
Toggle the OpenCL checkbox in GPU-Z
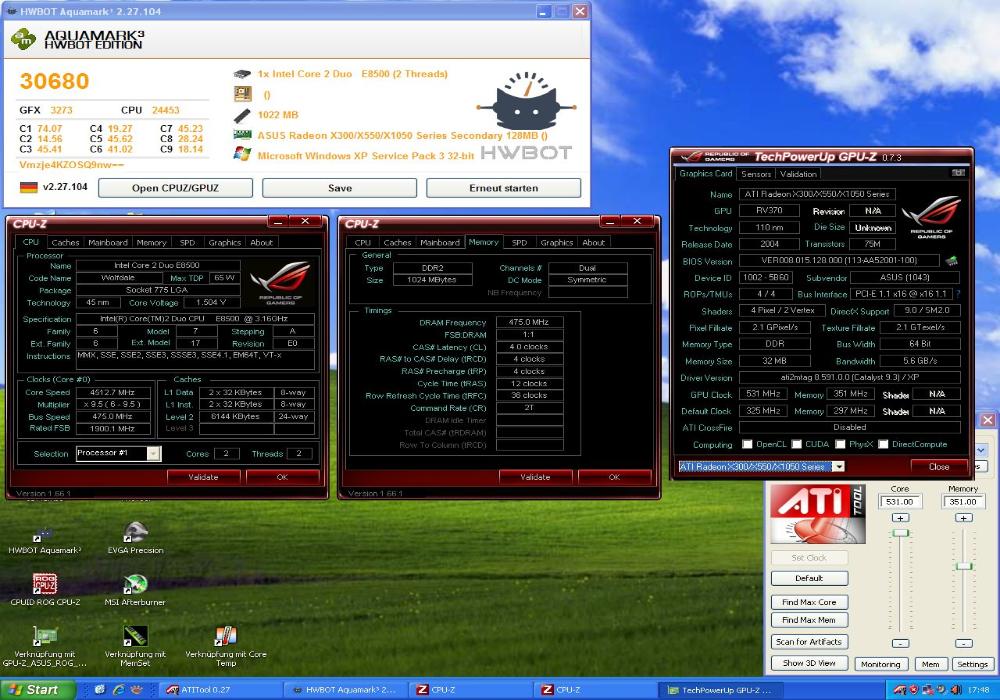747,444
